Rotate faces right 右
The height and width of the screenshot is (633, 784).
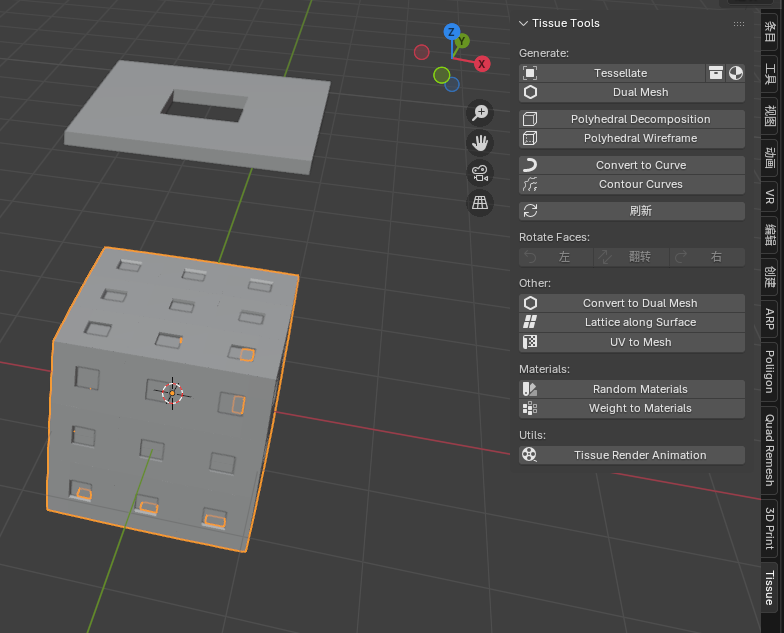[708, 257]
